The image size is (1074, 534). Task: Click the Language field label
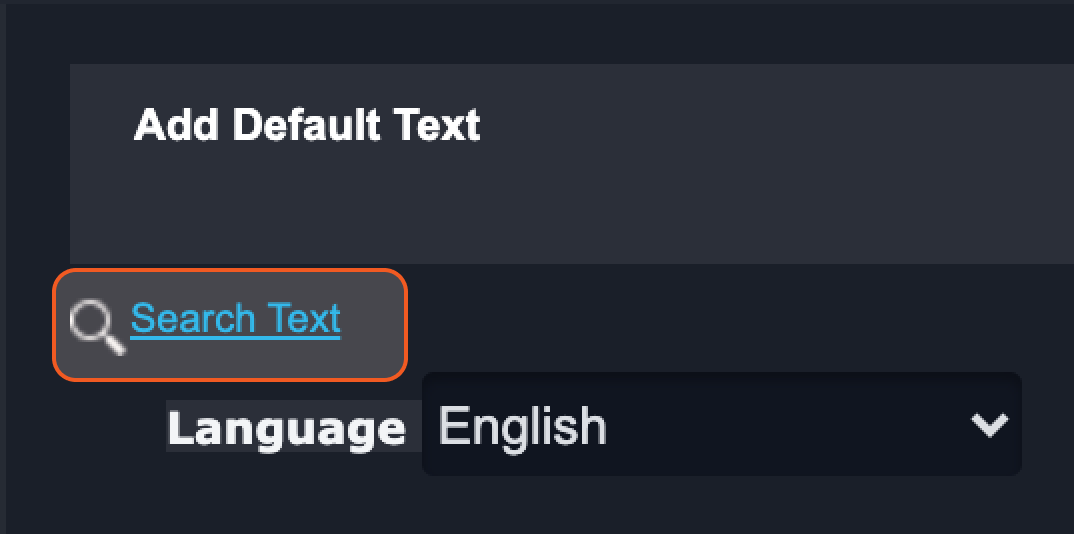(x=287, y=428)
